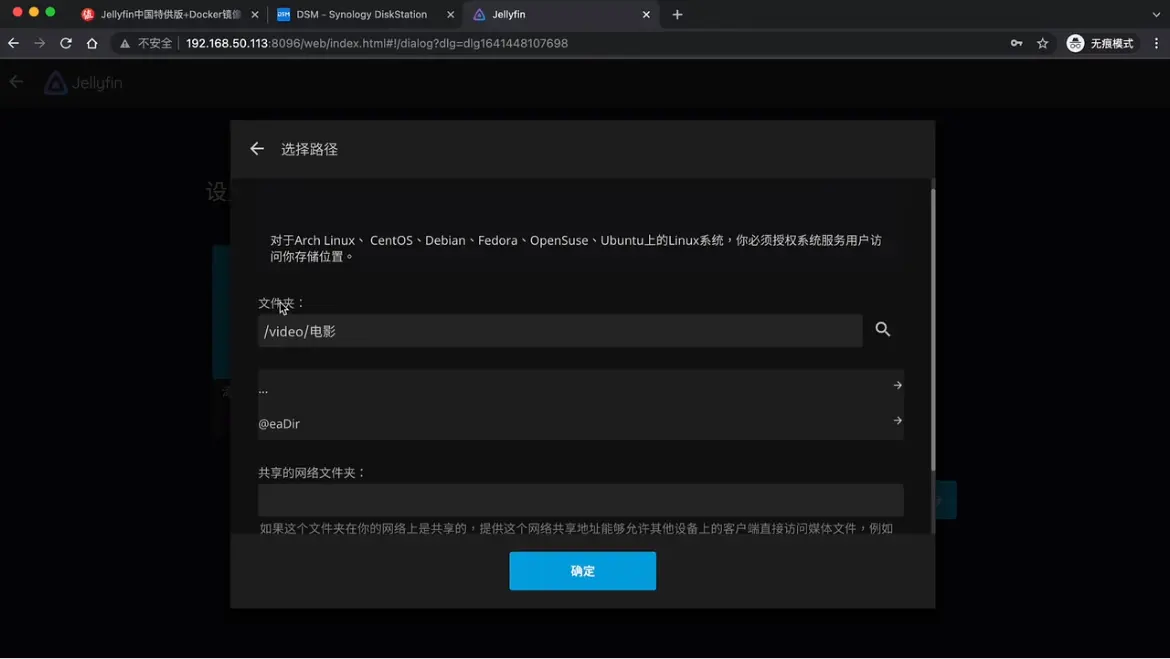
Task: Click the search magnifier beside the folder field
Action: click(x=883, y=329)
